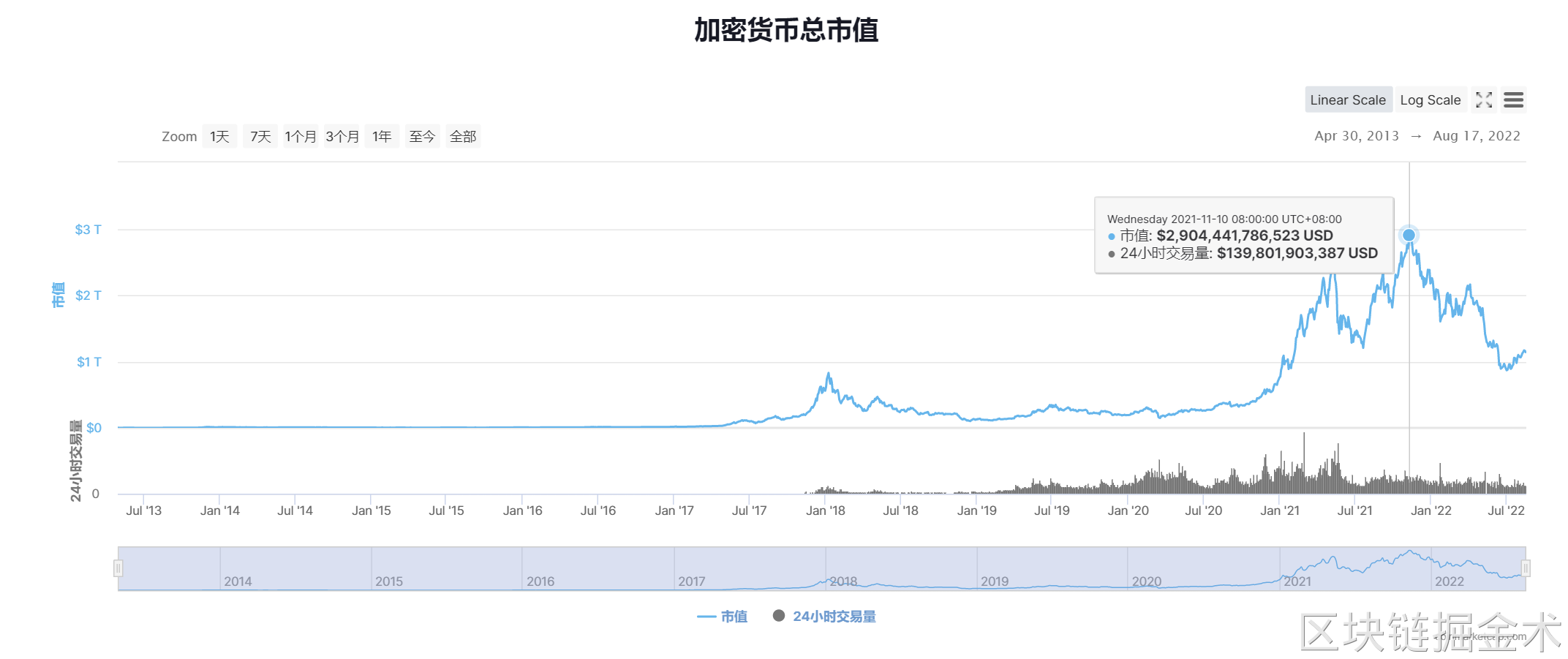Click the 2022 label in navigator
The height and width of the screenshot is (659, 1568).
tap(1450, 581)
